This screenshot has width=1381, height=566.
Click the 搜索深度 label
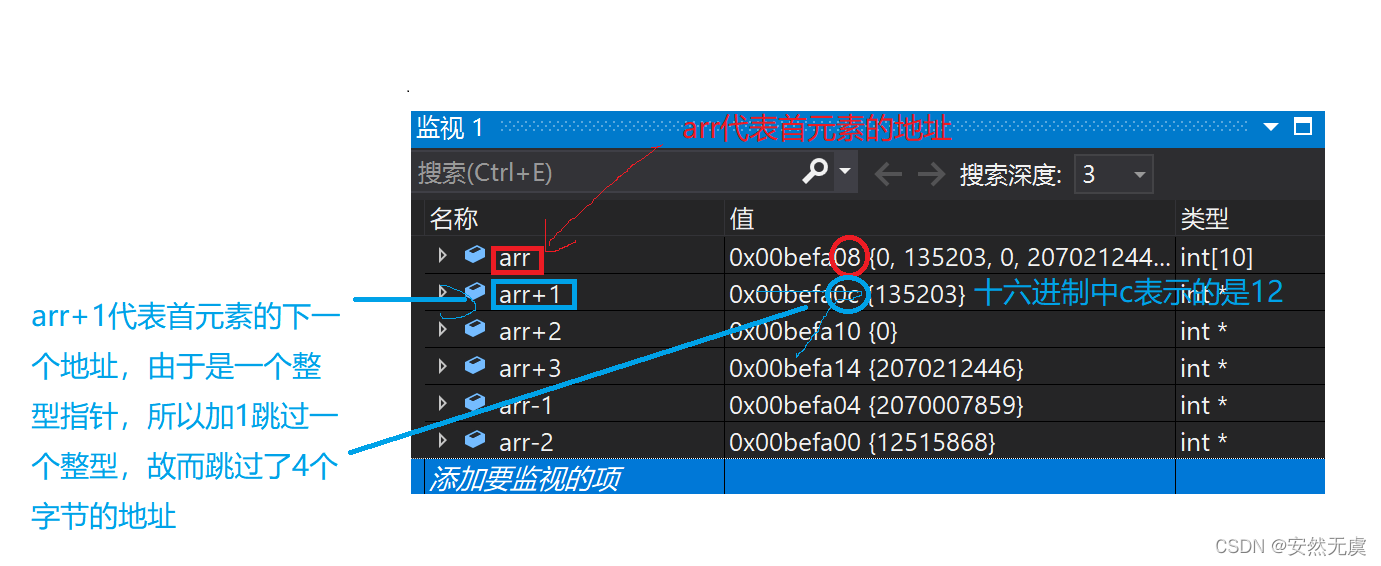1010,175
